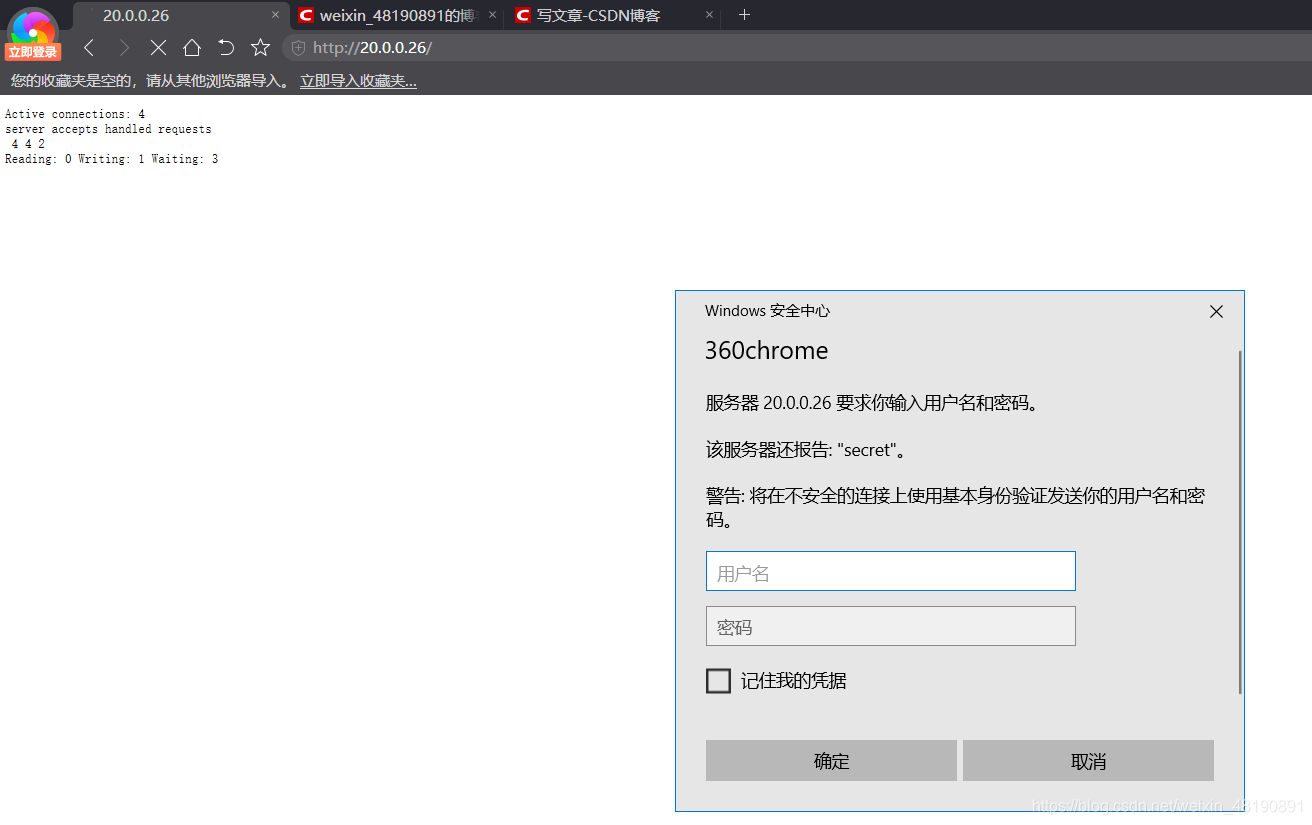Click the dialog's vertical scrollbar
This screenshot has width=1312, height=825.
(1240, 521)
